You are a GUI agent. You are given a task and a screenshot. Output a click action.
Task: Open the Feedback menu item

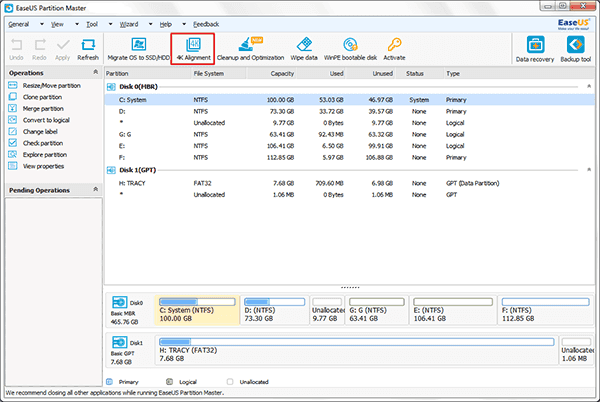(x=206, y=24)
